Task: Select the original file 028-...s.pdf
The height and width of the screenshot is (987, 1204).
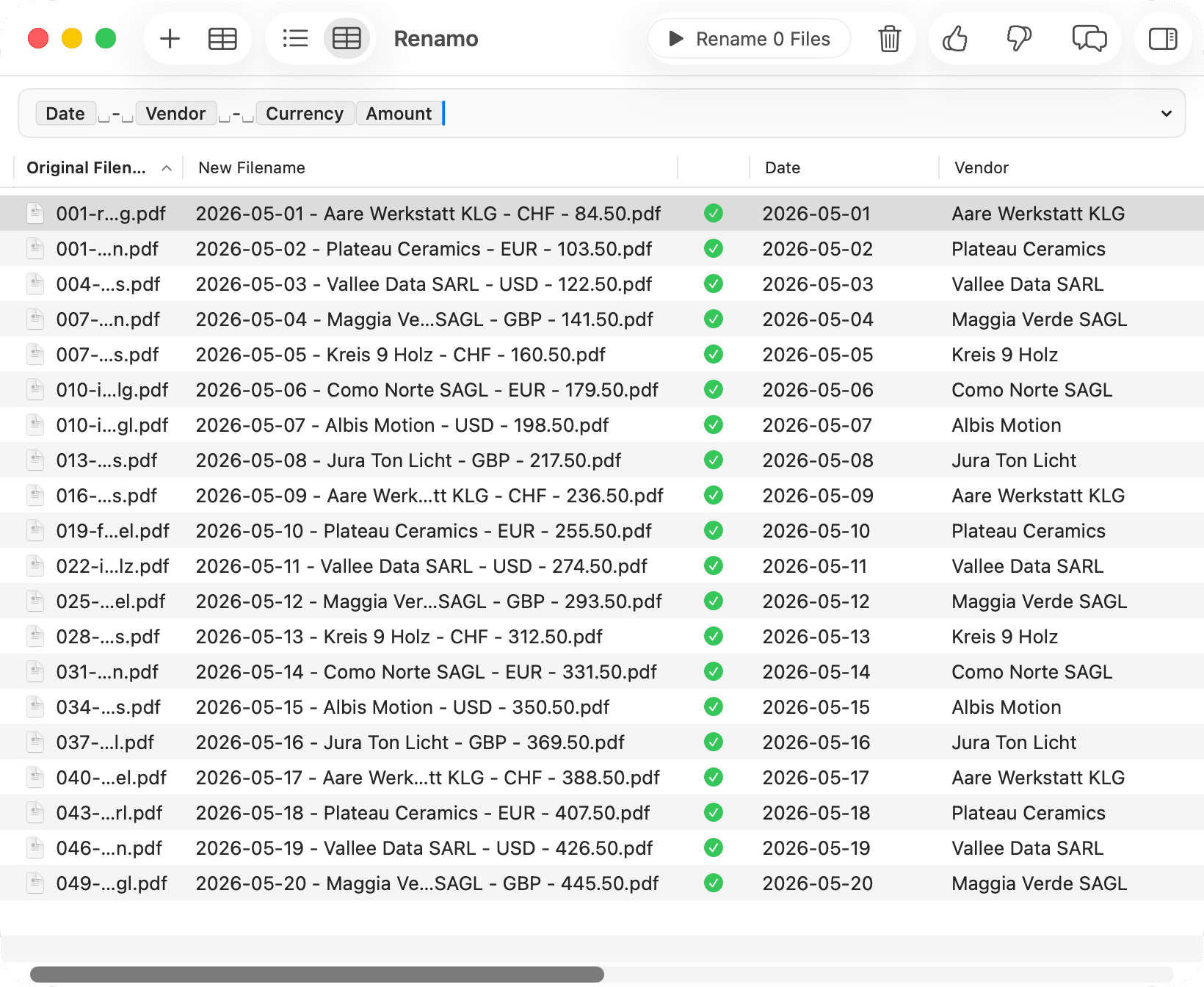Action: coord(108,637)
